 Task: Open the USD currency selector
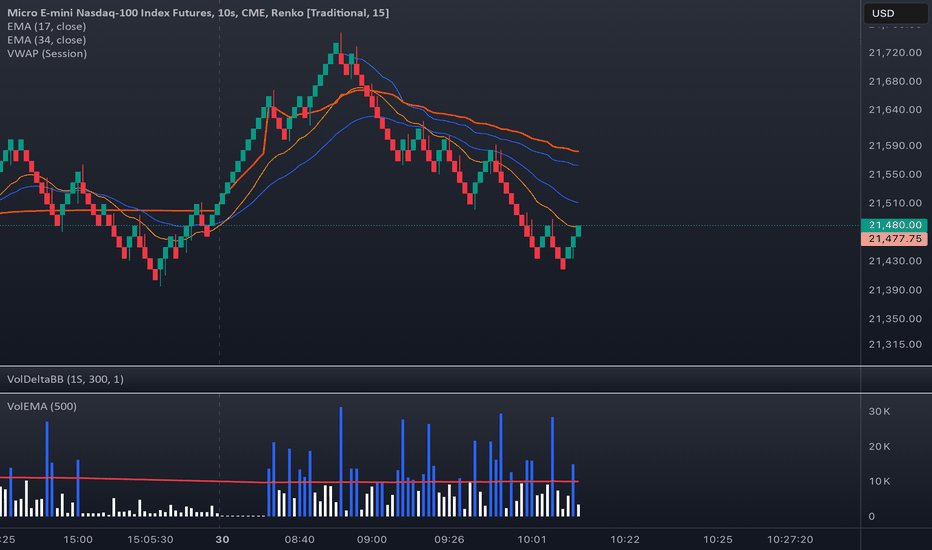click(x=895, y=13)
